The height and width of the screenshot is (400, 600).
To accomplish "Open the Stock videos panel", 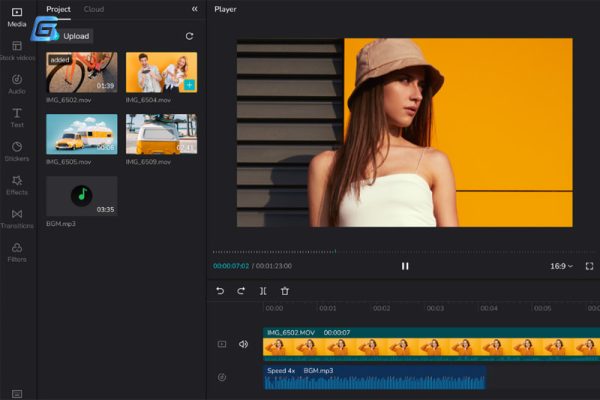I will tap(17, 51).
